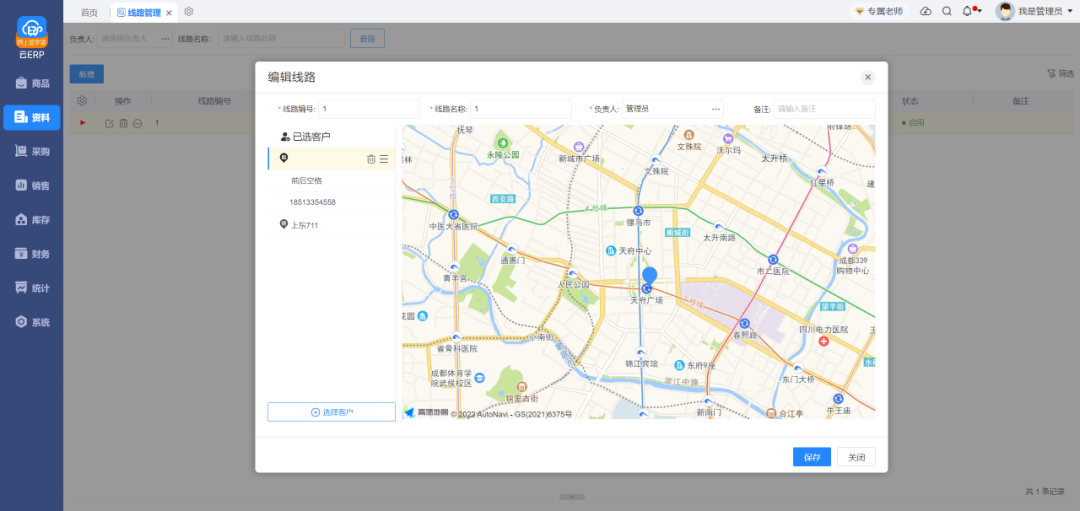Viewport: 1080px width, 511px height.
Task: Click the 锦里古街 icon on map
Action: tap(522, 386)
